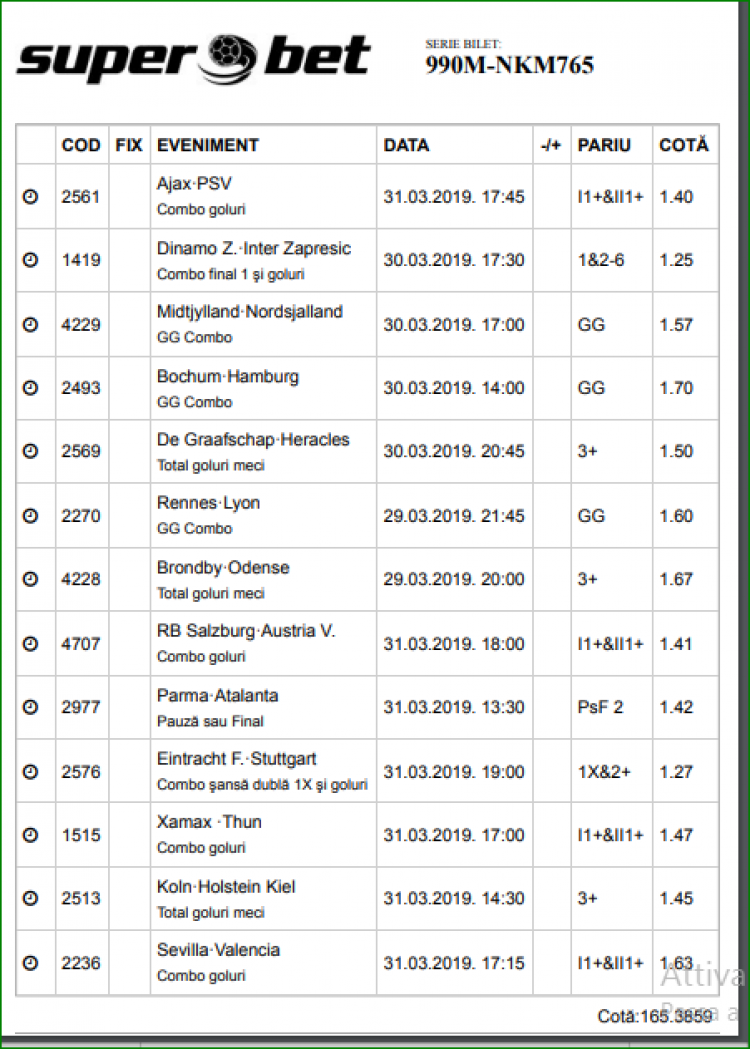The height and width of the screenshot is (1049, 750).
Task: Click the COTĂ column header
Action: (x=683, y=145)
